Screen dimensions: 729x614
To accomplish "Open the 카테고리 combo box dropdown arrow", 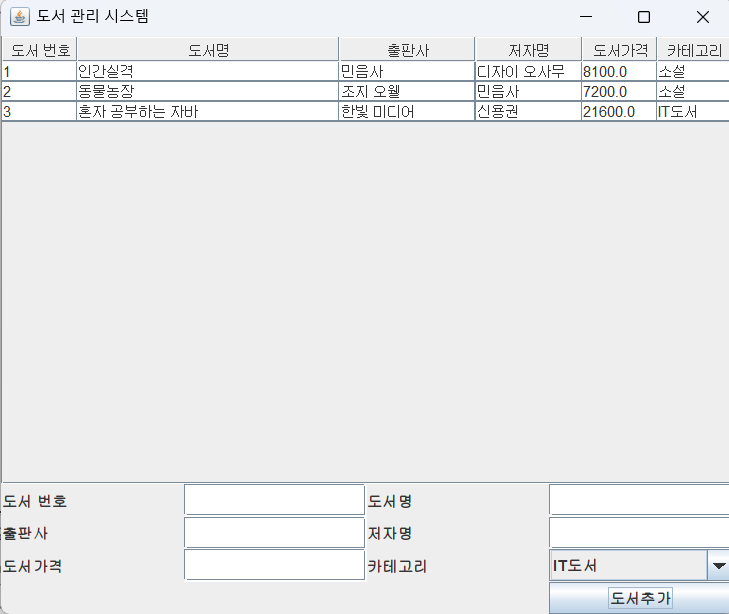I will pos(718,566).
